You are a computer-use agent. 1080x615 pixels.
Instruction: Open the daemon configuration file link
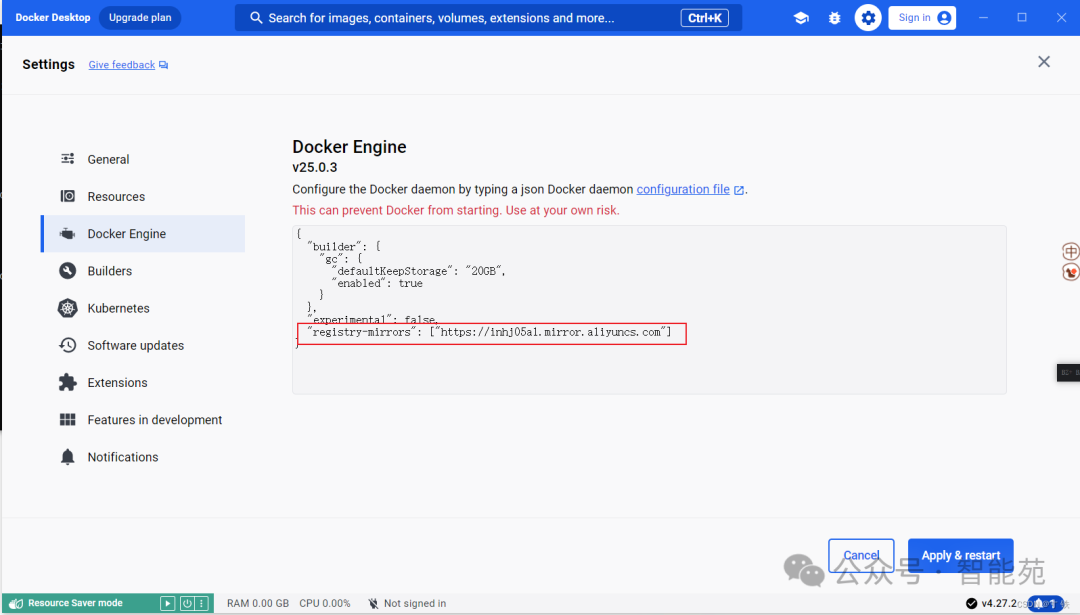684,189
